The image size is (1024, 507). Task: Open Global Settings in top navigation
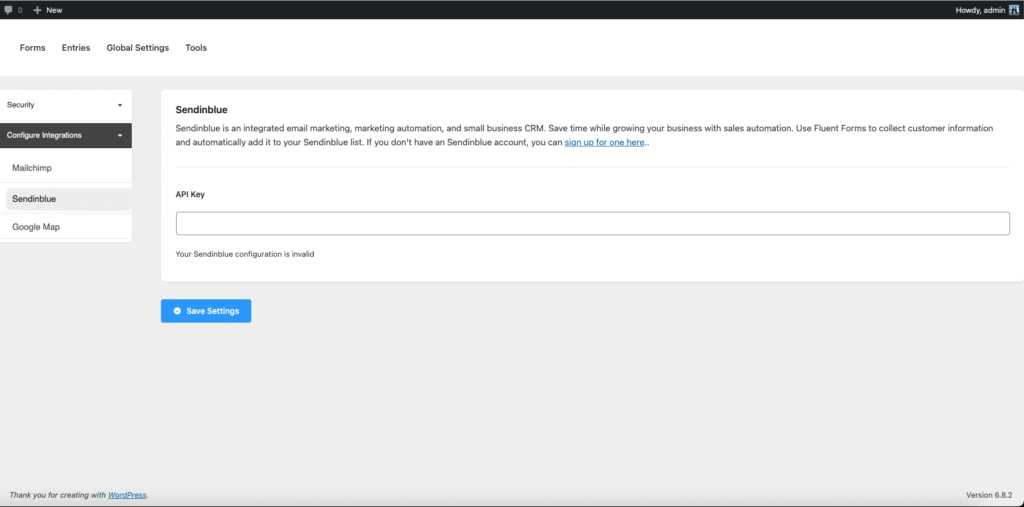pos(138,48)
